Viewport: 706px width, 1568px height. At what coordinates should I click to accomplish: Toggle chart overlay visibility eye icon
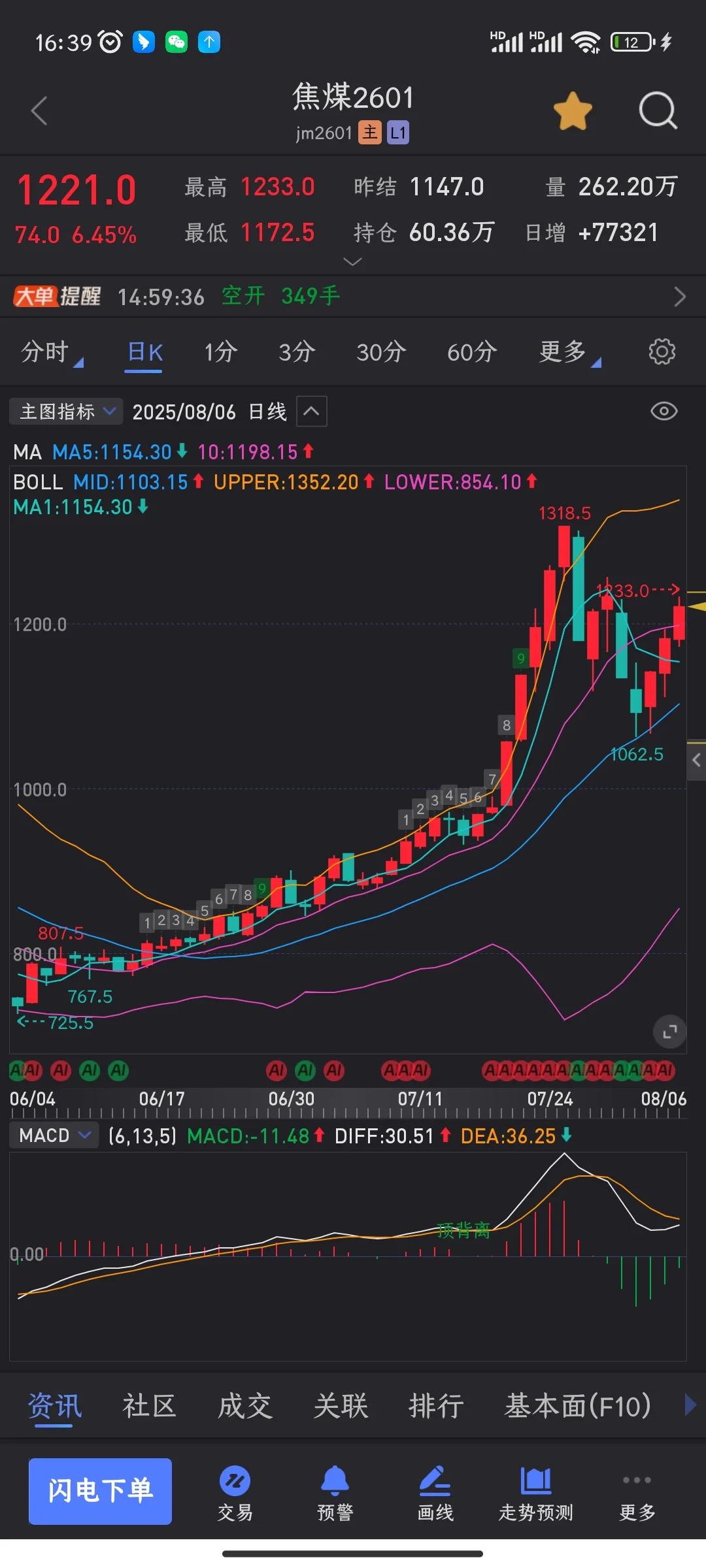click(664, 411)
